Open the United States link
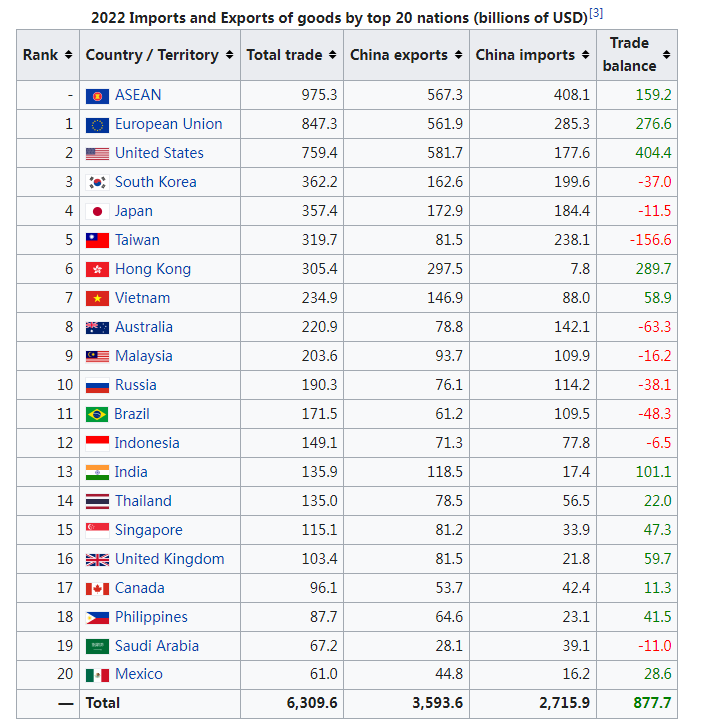This screenshot has height=727, width=707. click(159, 153)
